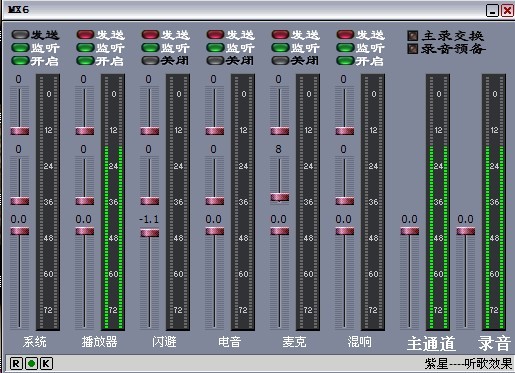Click the volume fader knob of 麦克 channel

[x=280, y=231]
